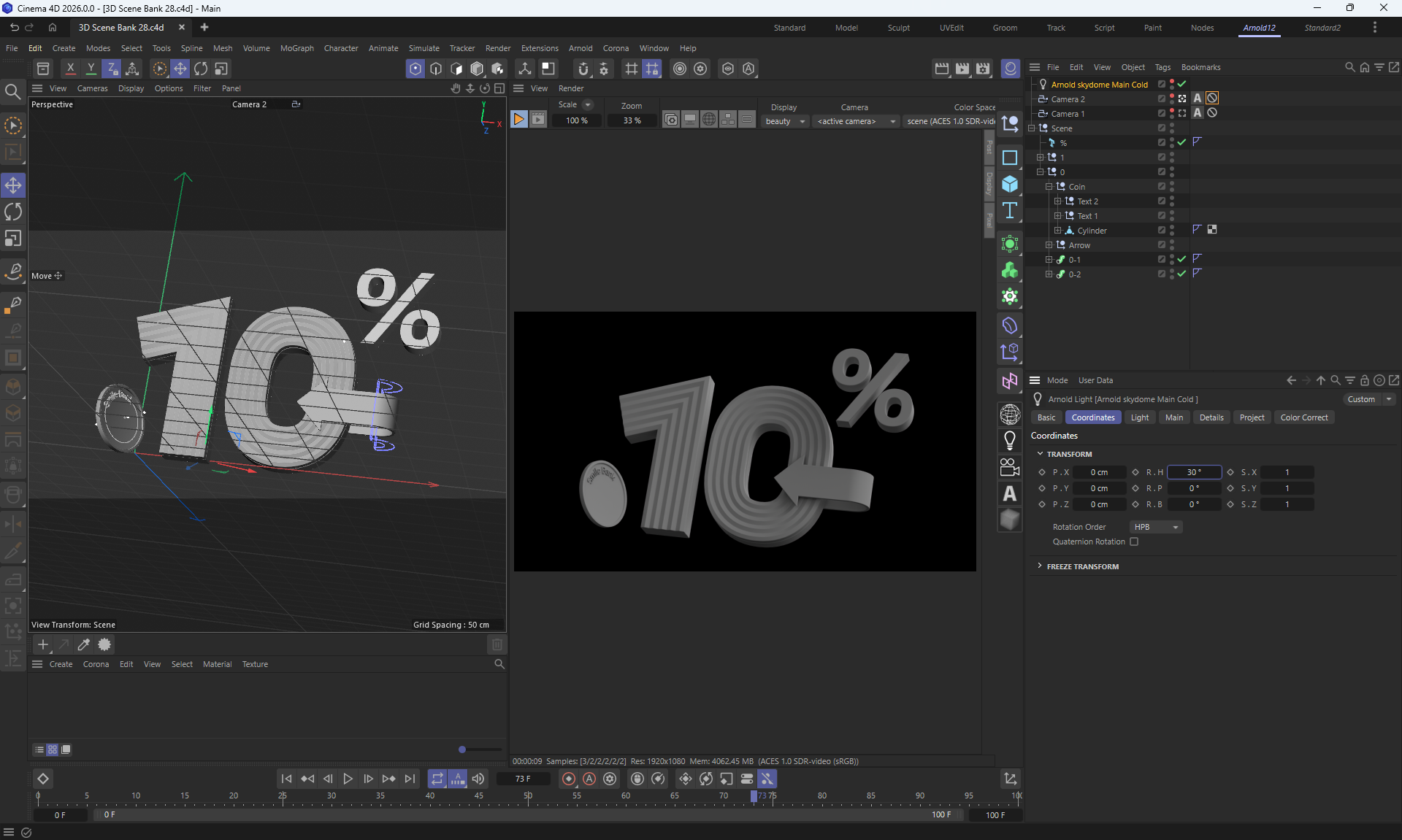Open the MoGraph menu

296,48
